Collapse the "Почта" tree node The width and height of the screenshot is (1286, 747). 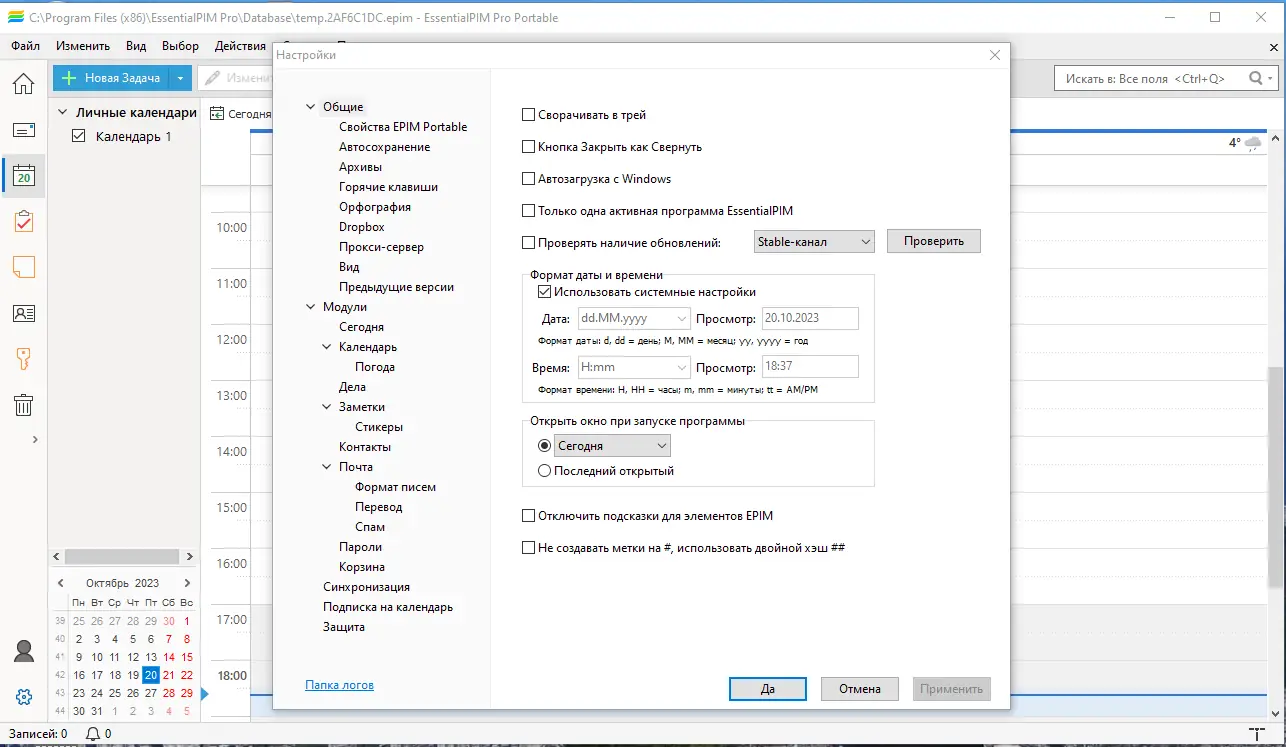coord(327,467)
